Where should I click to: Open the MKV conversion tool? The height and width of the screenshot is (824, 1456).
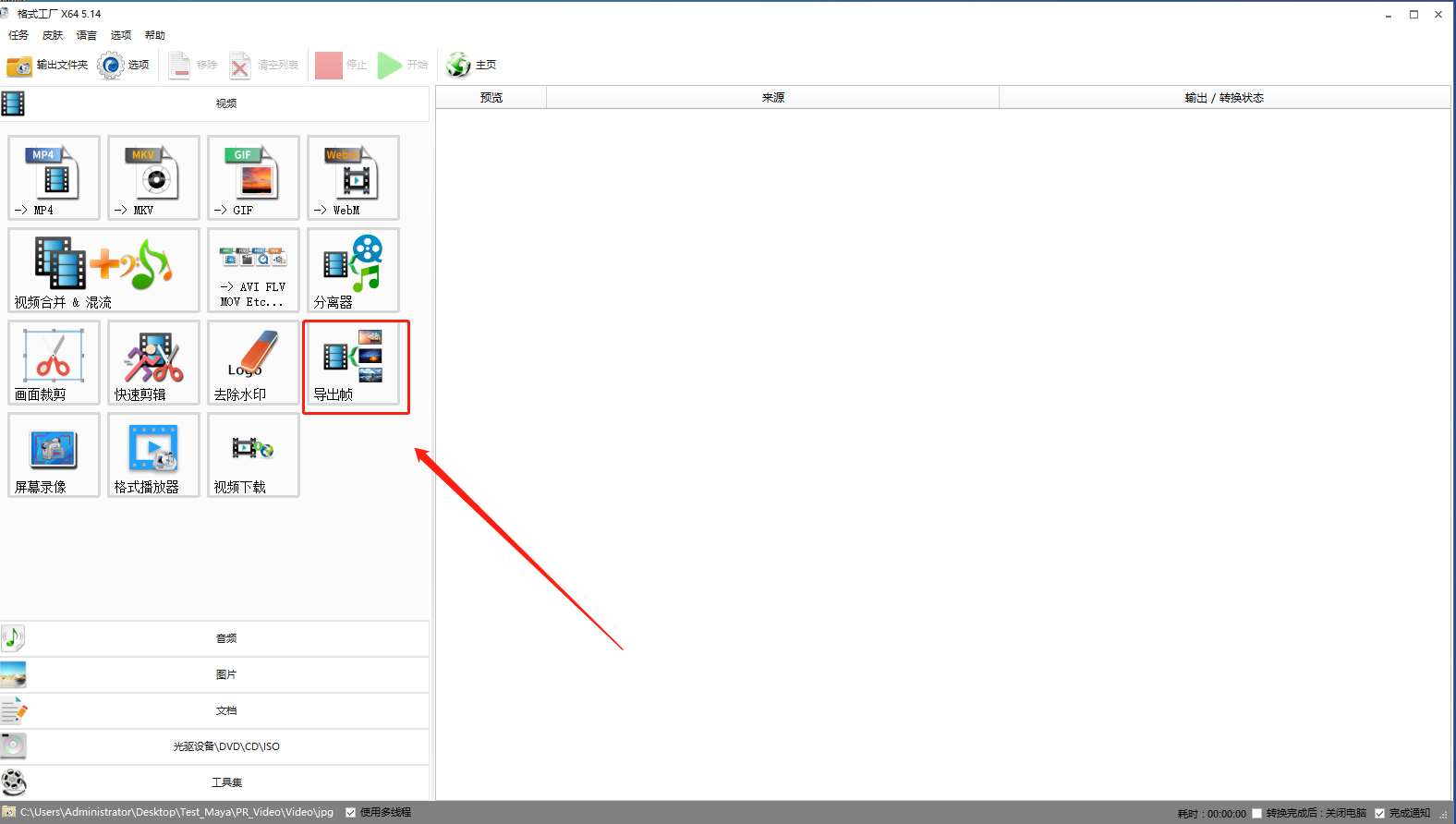[153, 177]
